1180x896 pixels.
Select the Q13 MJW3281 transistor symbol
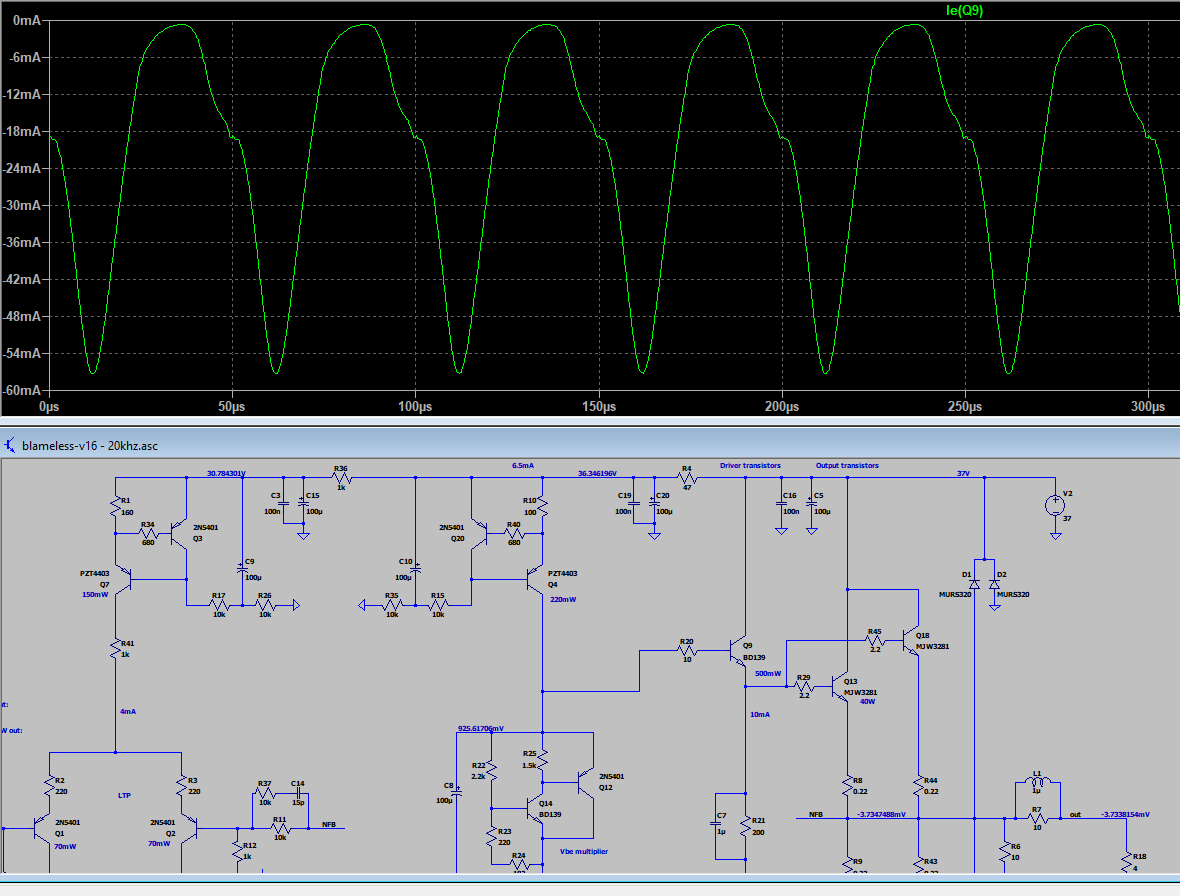(x=839, y=686)
